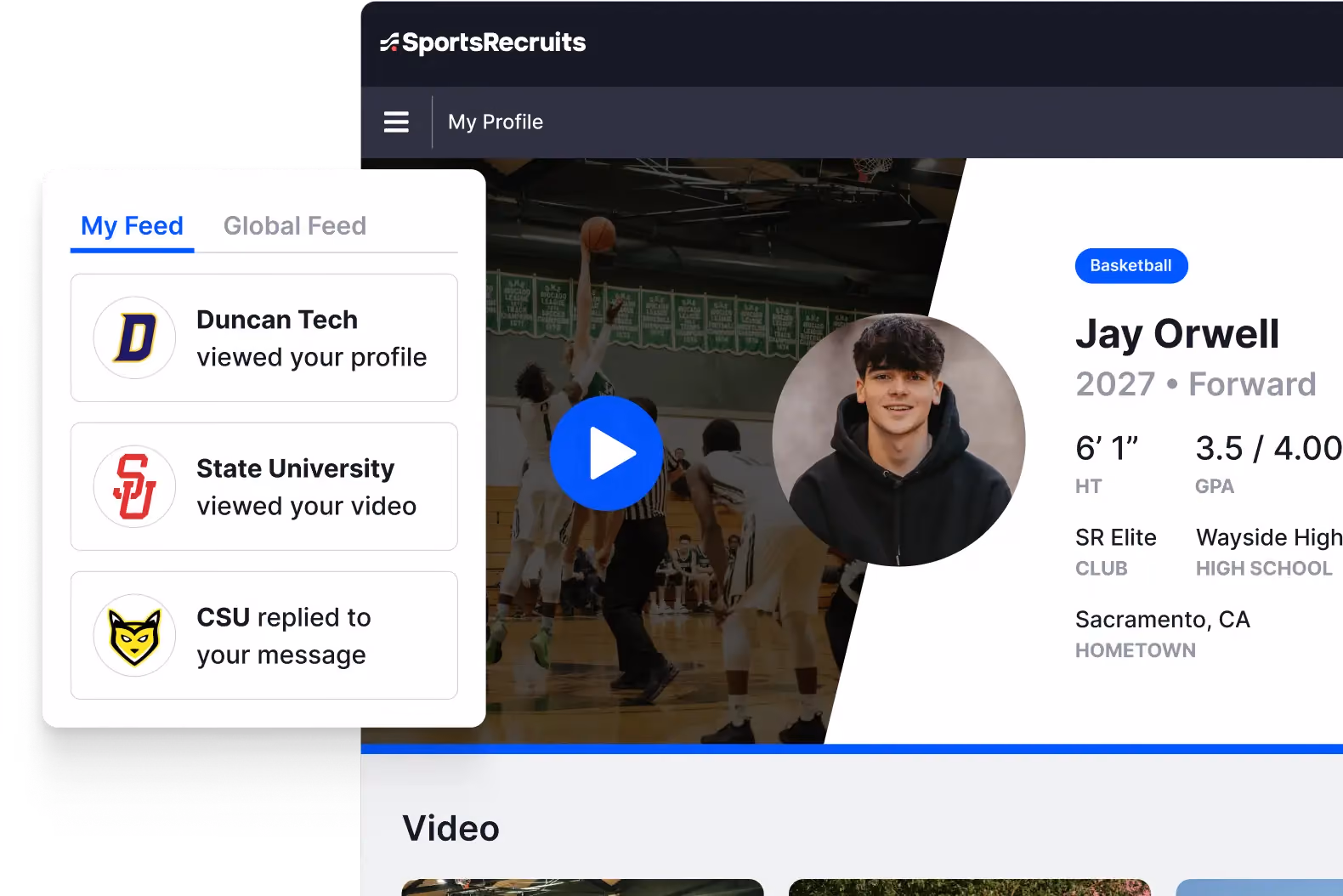Open the second video thumbnail under Video
The image size is (1343, 896).
click(970, 887)
